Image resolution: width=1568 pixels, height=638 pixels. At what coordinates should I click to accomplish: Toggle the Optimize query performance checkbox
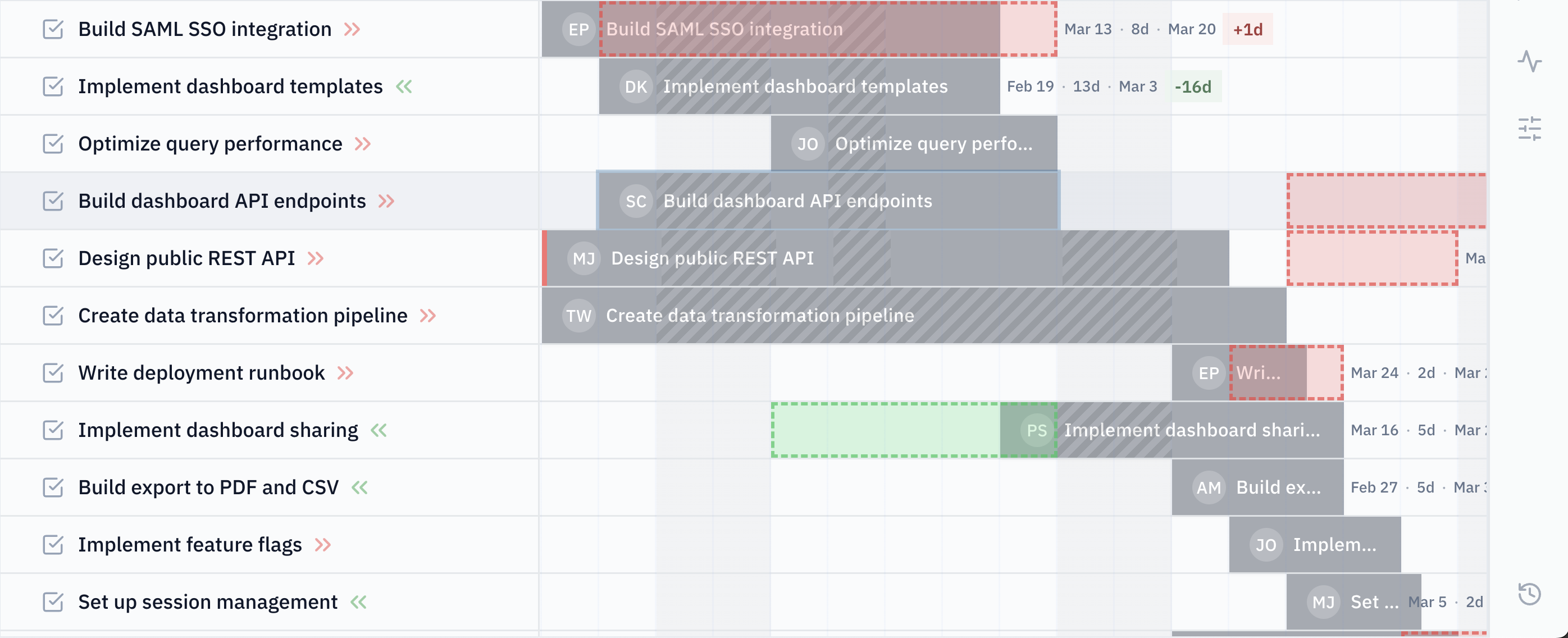point(53,144)
